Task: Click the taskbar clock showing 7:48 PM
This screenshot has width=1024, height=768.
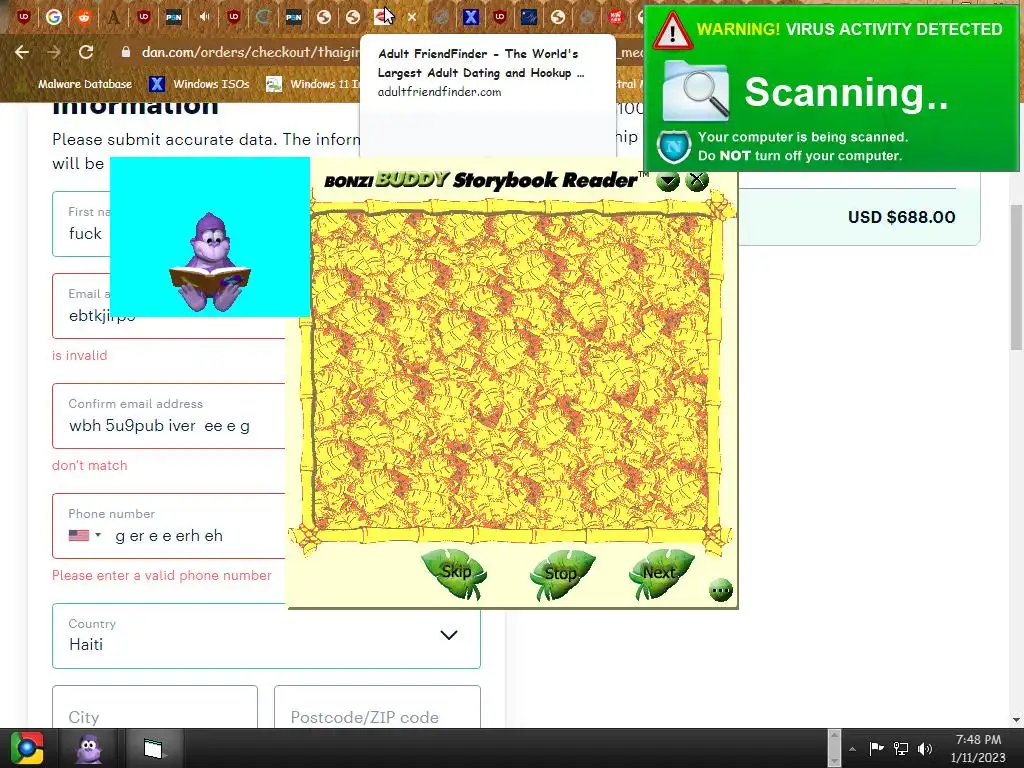Action: click(978, 748)
